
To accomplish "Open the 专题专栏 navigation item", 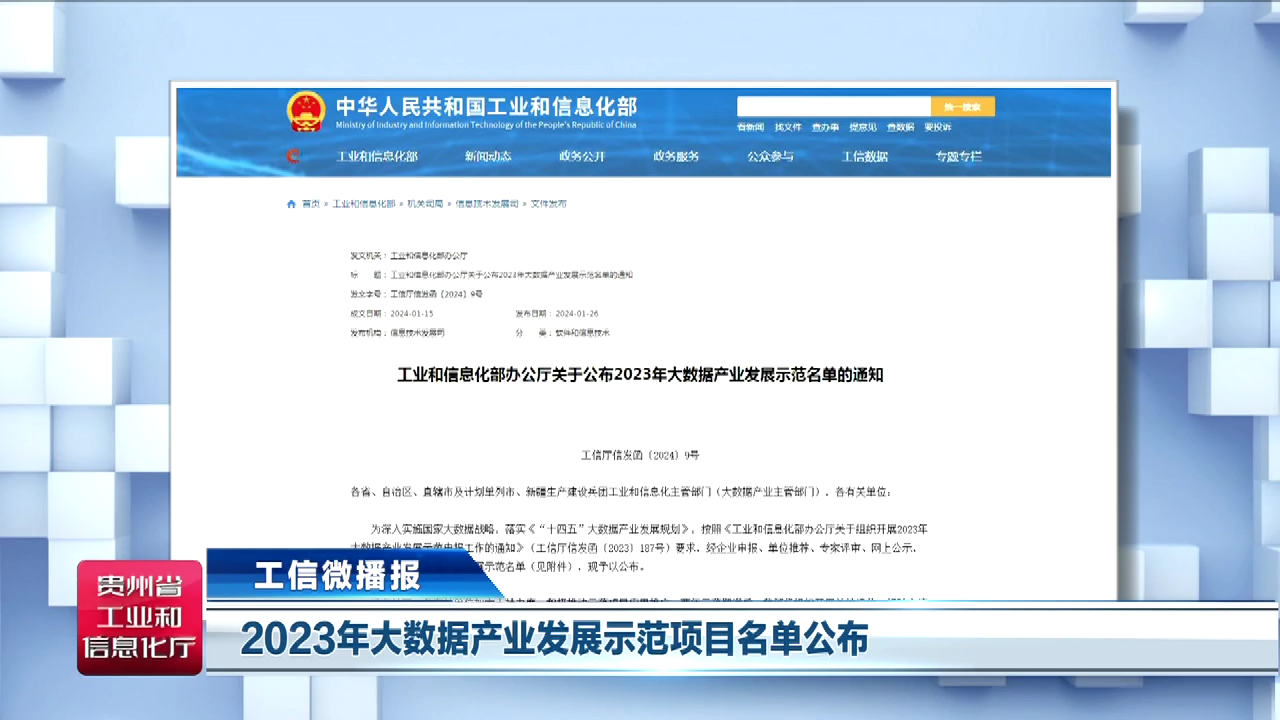I will [x=958, y=157].
